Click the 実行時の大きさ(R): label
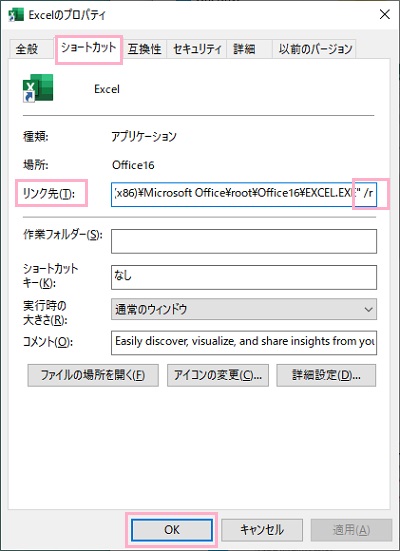Viewport: 400px width, 551px height. [x=45, y=313]
